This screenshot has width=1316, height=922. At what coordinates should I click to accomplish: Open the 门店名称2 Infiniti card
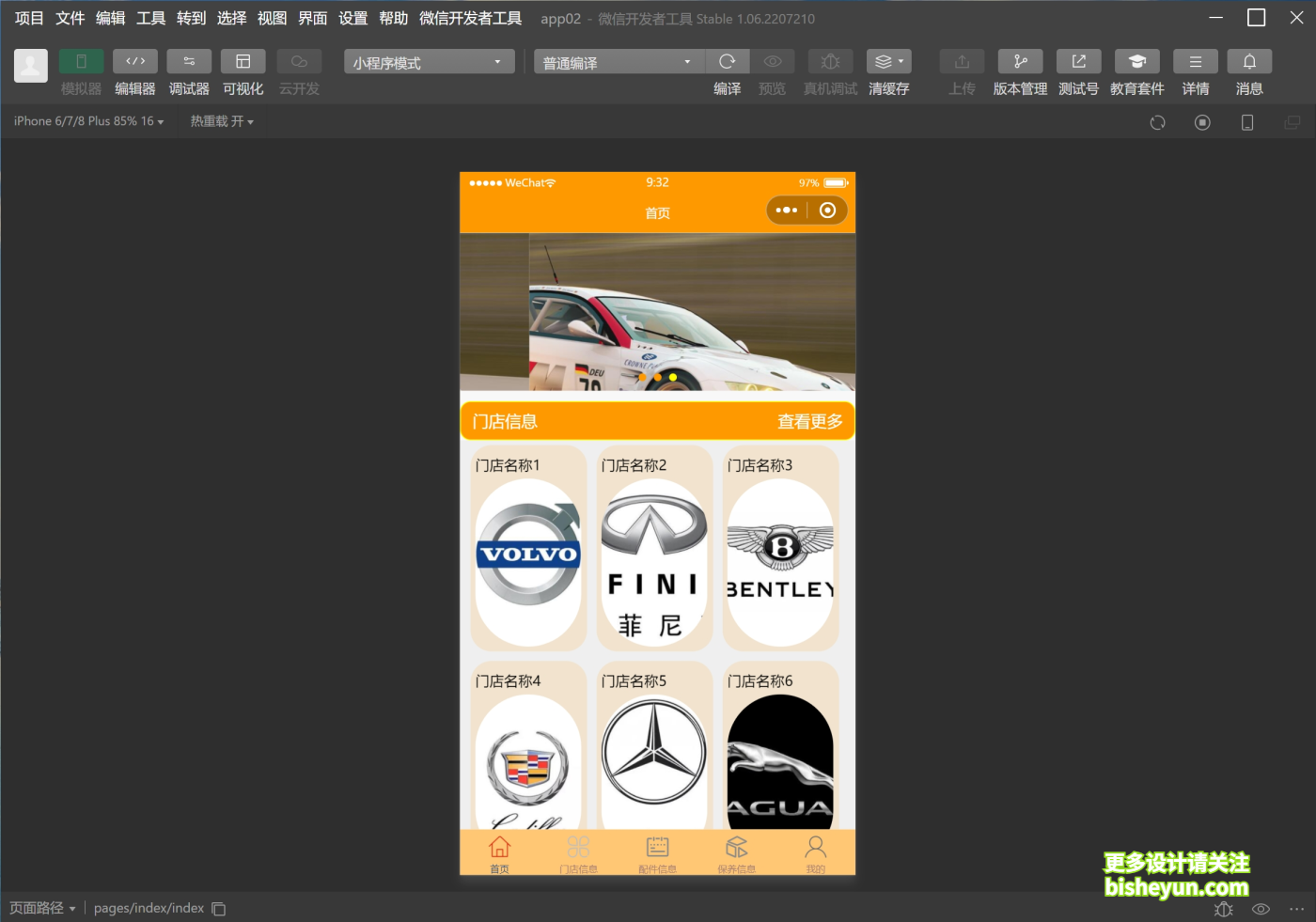coord(654,548)
